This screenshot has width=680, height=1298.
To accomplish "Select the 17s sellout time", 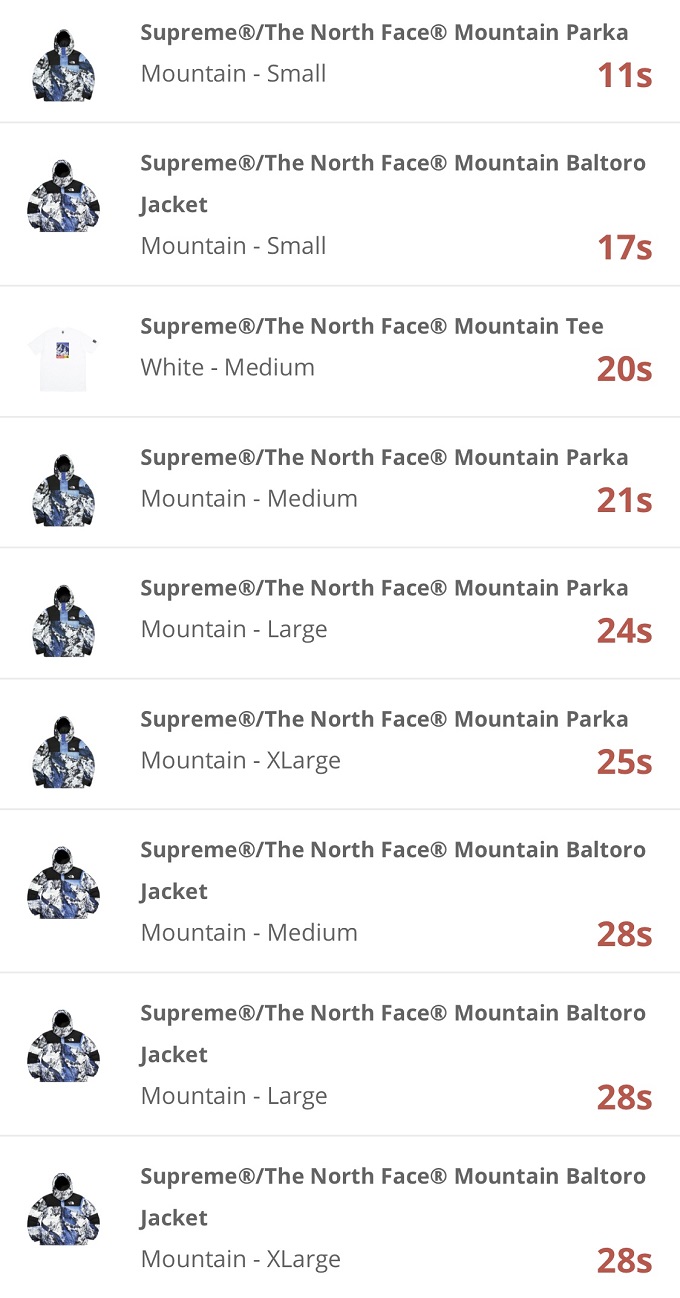I will 624,247.
